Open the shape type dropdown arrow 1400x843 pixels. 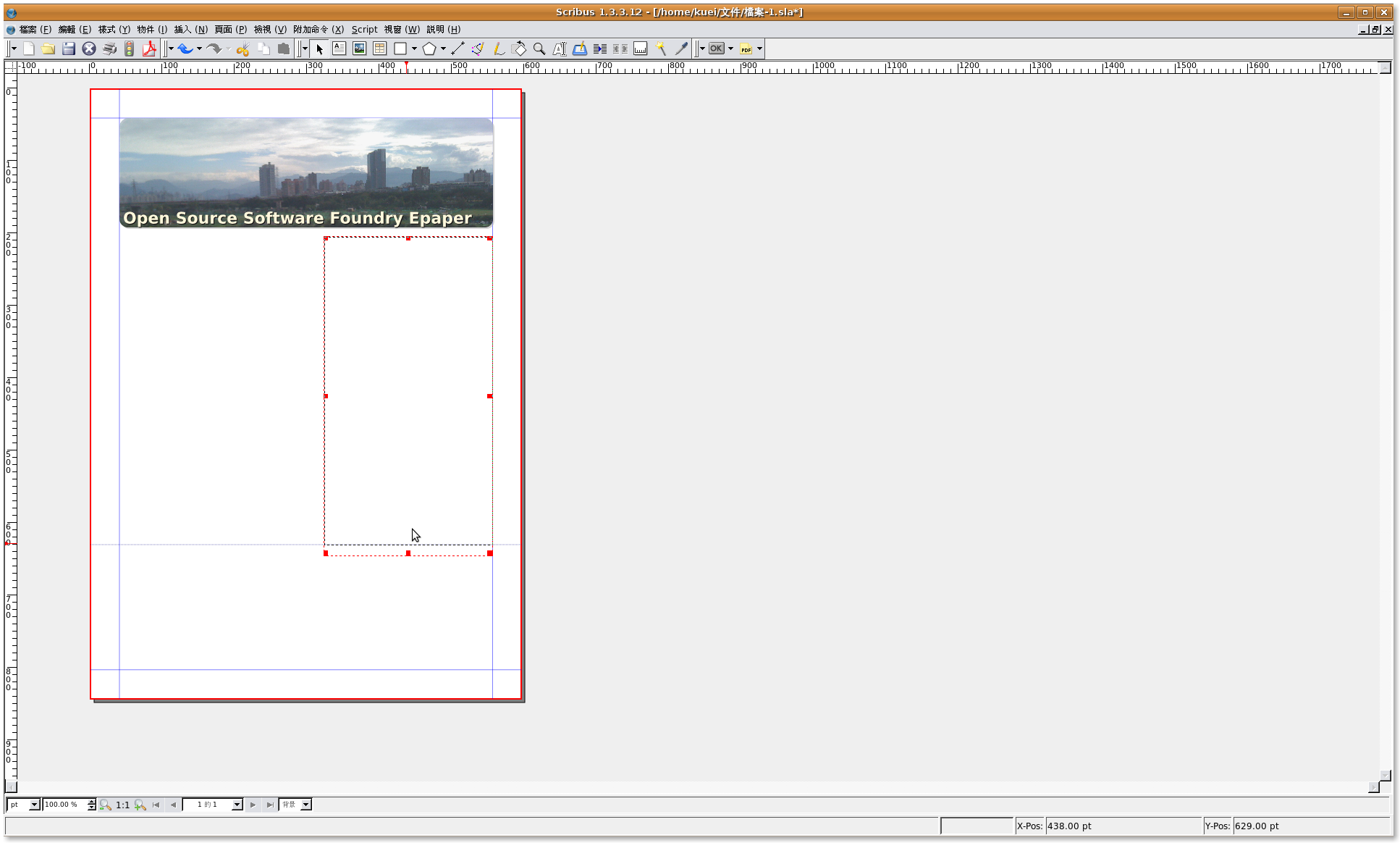pos(414,49)
